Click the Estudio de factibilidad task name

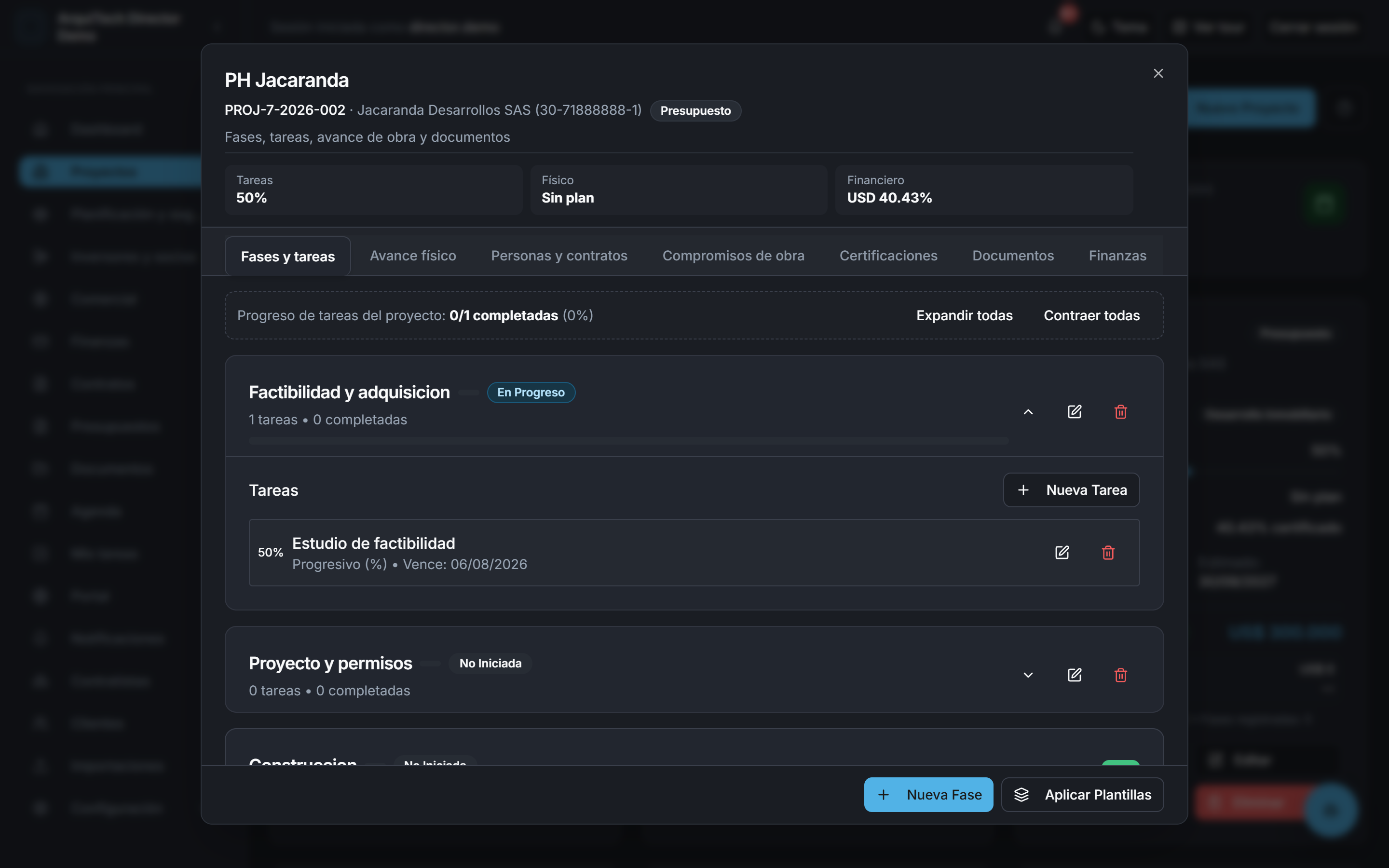374,543
